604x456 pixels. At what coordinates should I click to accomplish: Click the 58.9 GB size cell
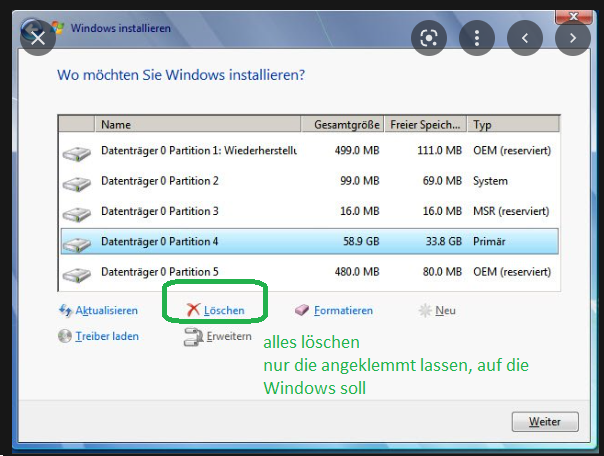(361, 241)
